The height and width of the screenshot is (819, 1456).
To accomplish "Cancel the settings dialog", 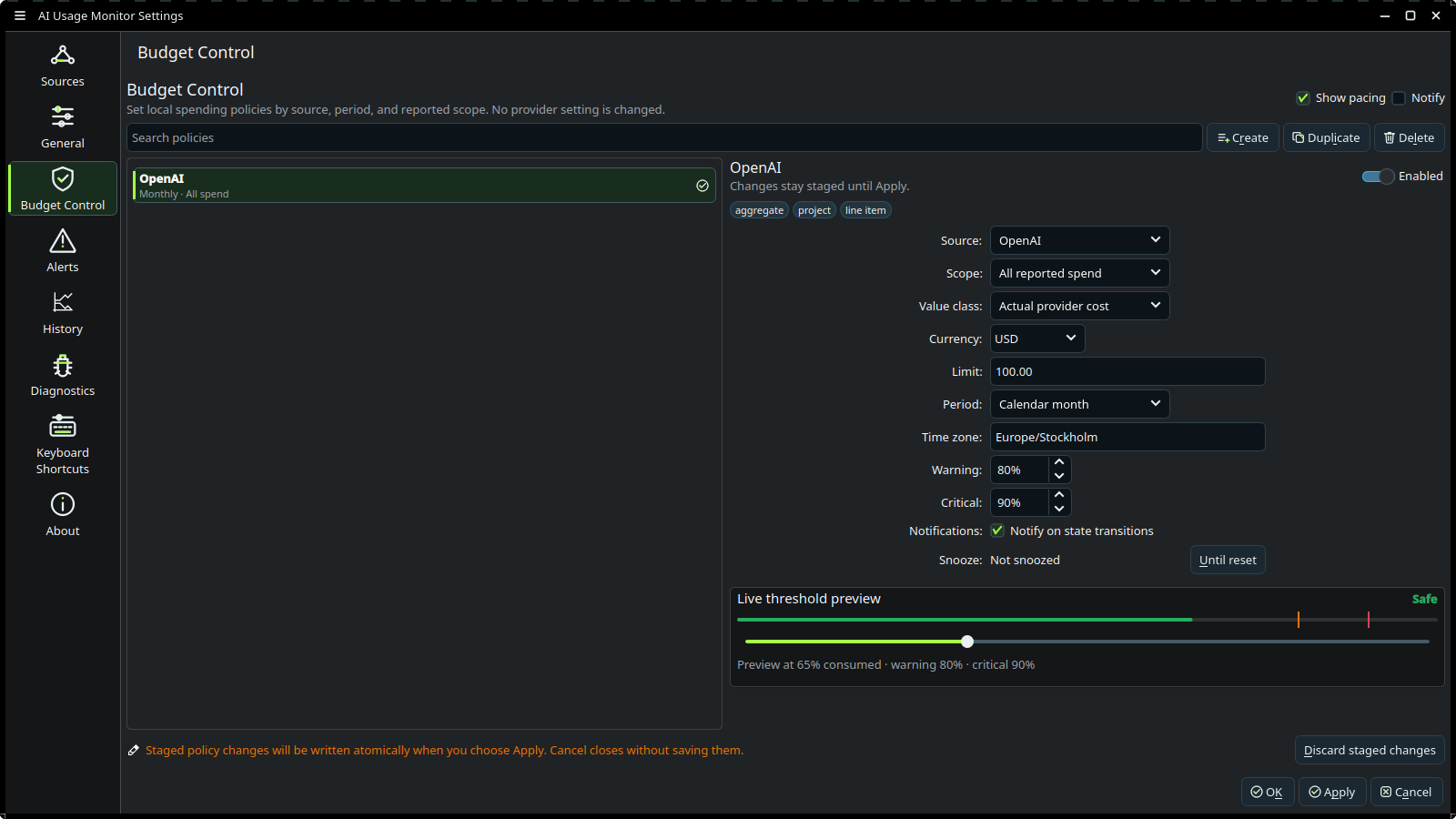I will pyautogui.click(x=1406, y=792).
